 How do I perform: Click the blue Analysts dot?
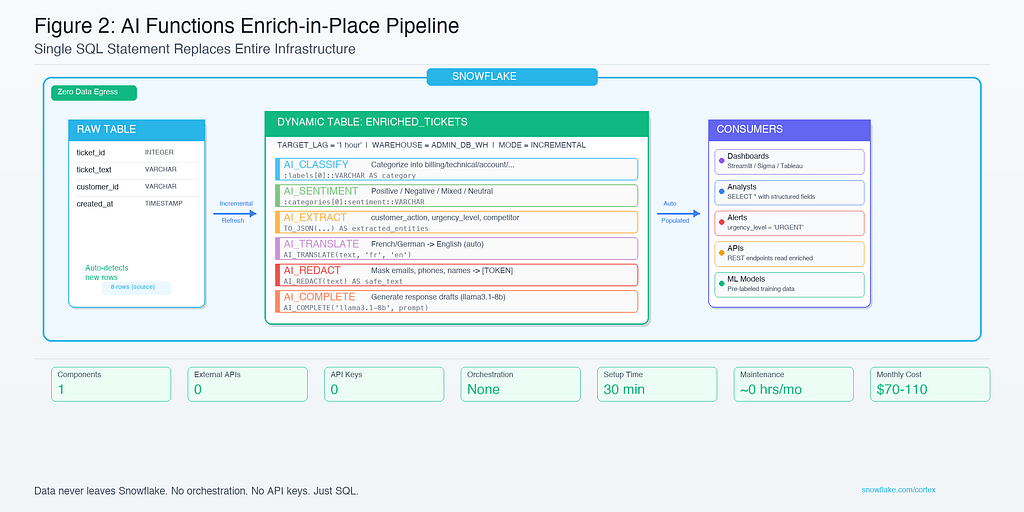click(722, 191)
